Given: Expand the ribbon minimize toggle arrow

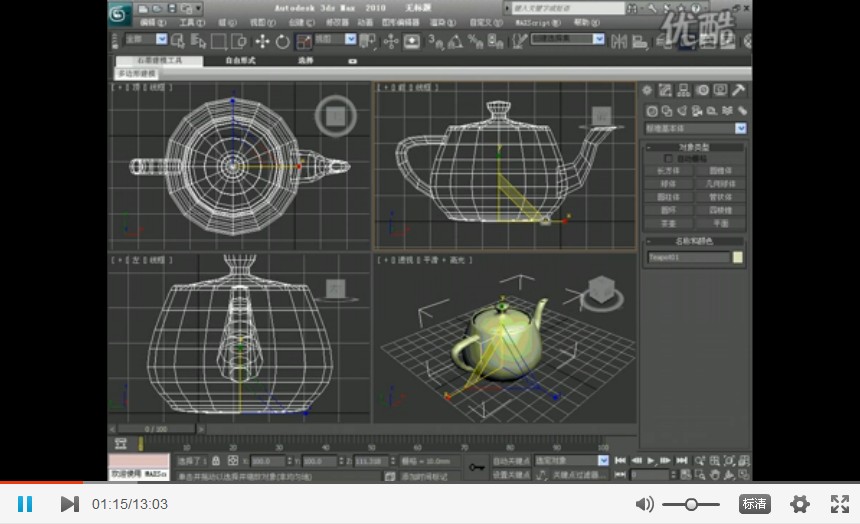Looking at the screenshot, I should pyautogui.click(x=353, y=61).
